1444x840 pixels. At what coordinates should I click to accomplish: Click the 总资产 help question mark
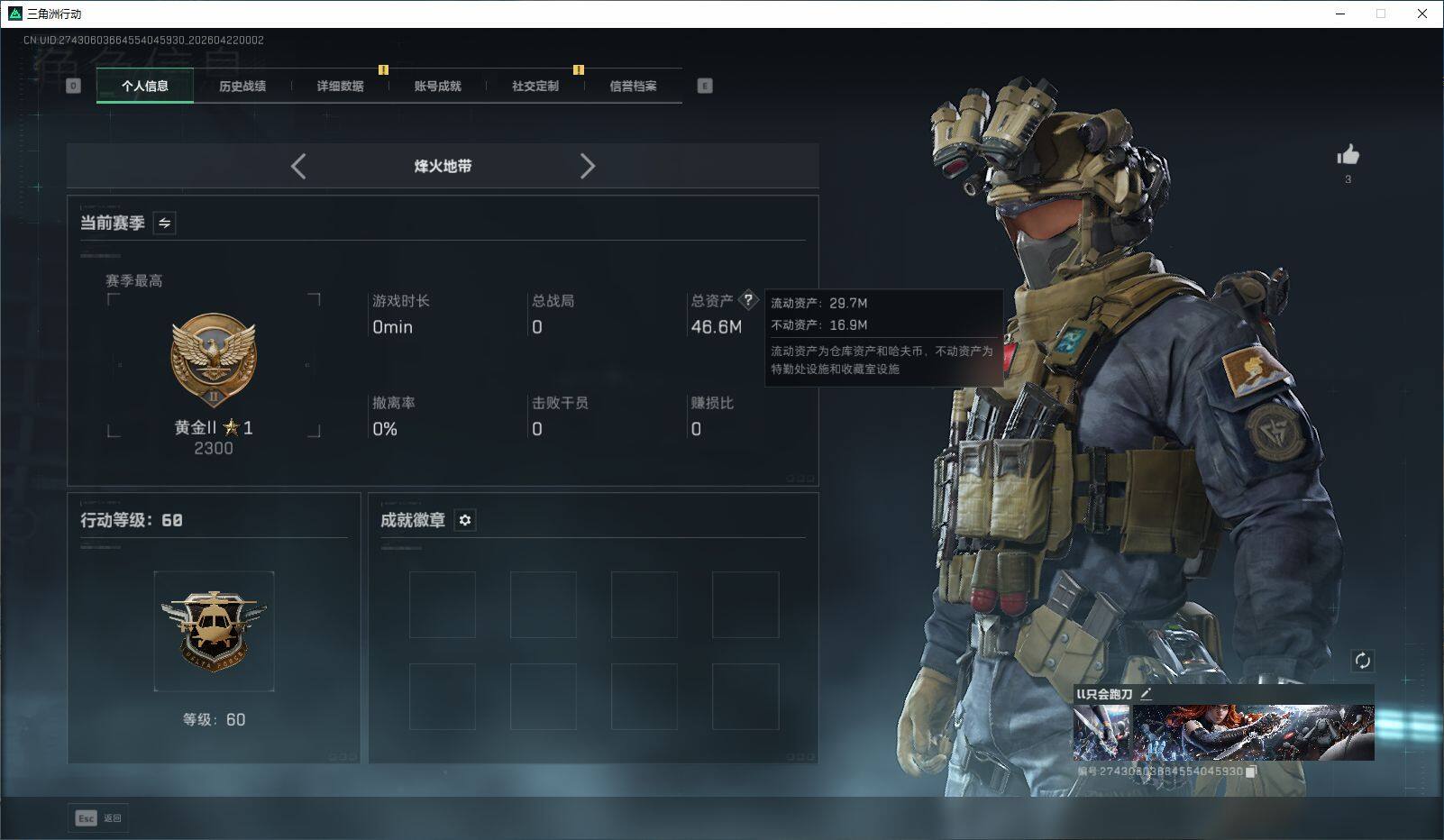point(747,300)
